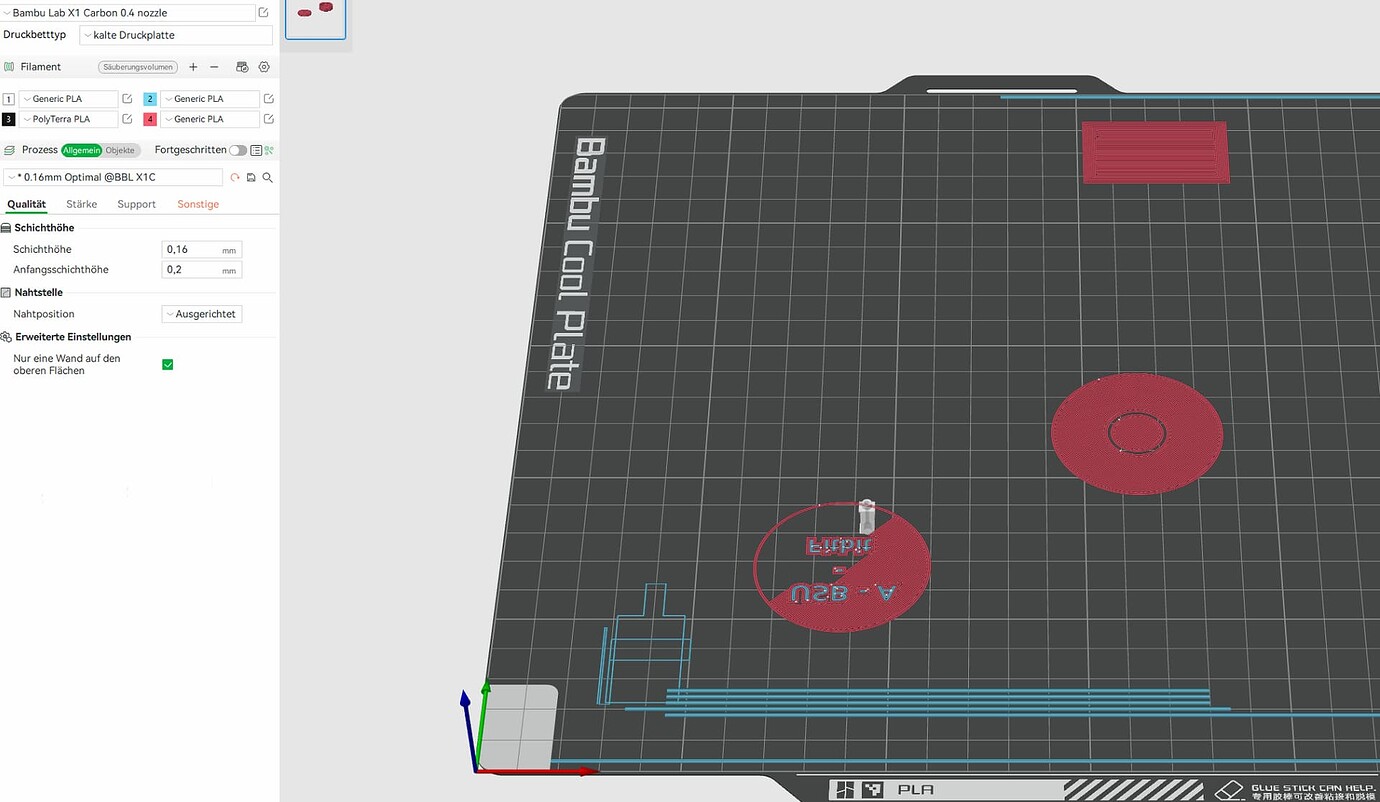Screen dimensions: 1380x802
Task: Select the Allgemein process scope
Action: coord(81,150)
